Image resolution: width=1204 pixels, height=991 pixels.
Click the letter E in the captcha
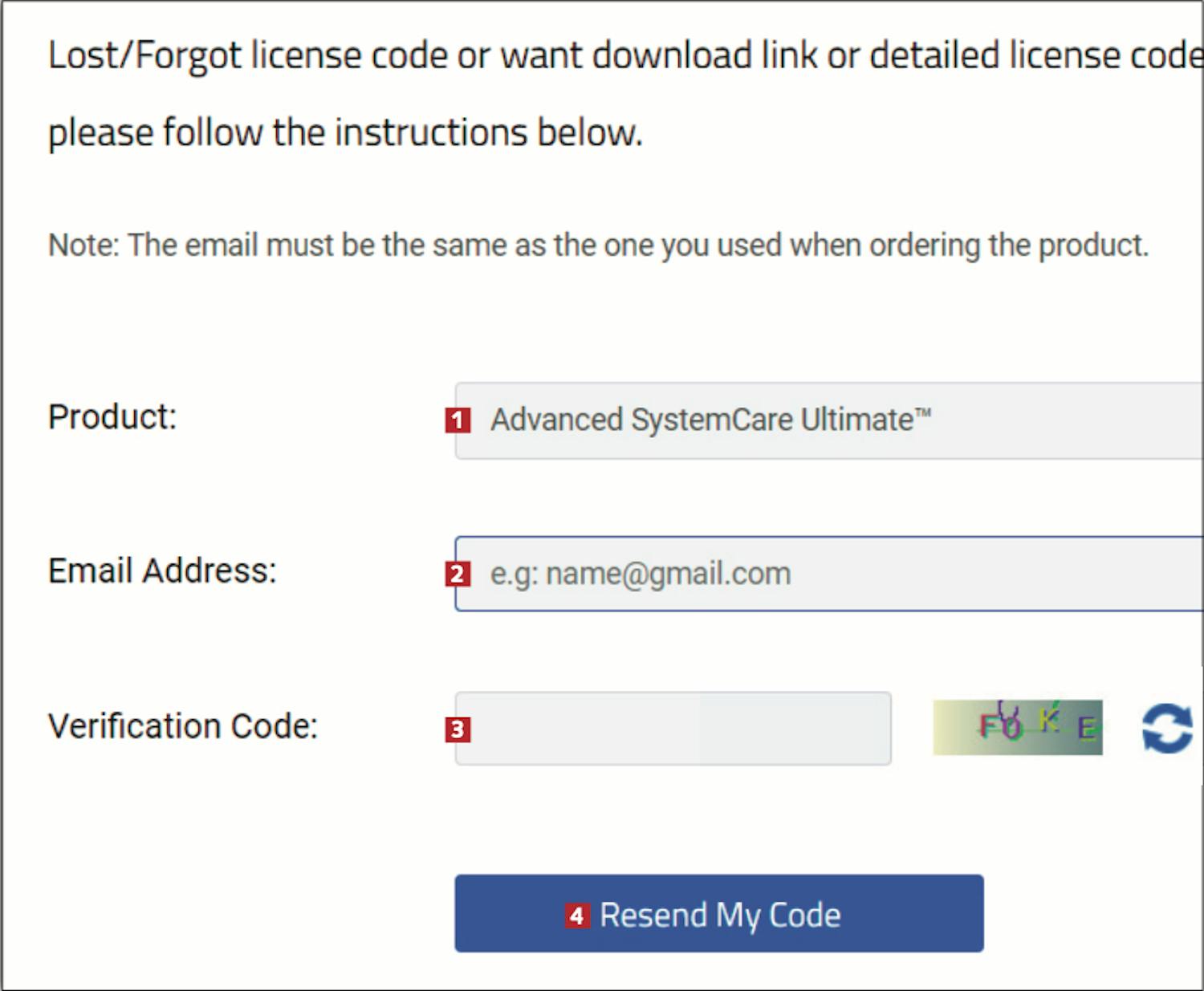pyautogui.click(x=1087, y=729)
